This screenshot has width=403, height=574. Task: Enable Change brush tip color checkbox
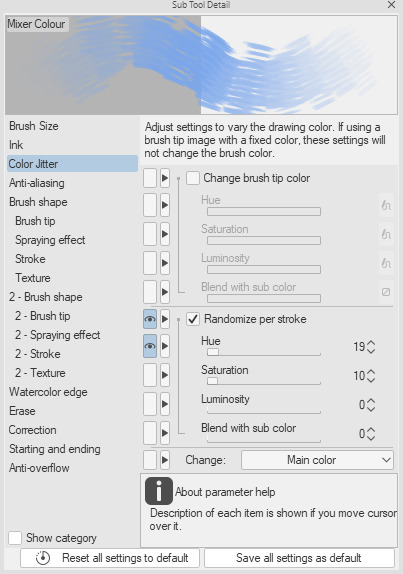click(193, 178)
